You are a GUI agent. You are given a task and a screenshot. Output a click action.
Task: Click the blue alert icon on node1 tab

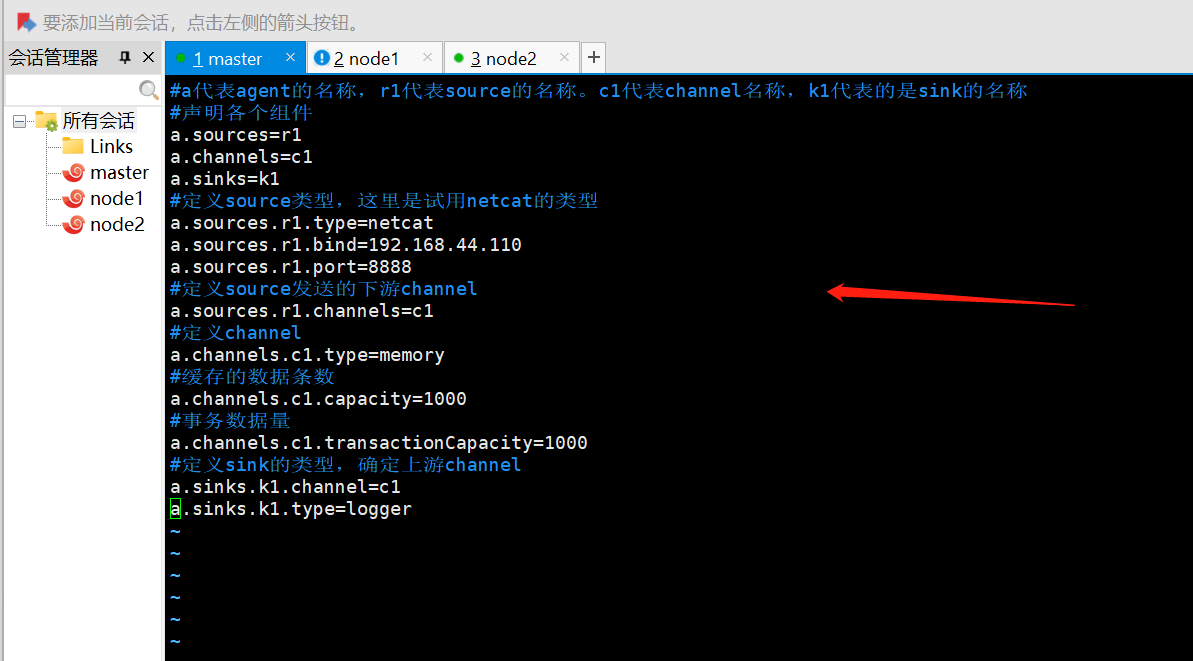point(321,58)
